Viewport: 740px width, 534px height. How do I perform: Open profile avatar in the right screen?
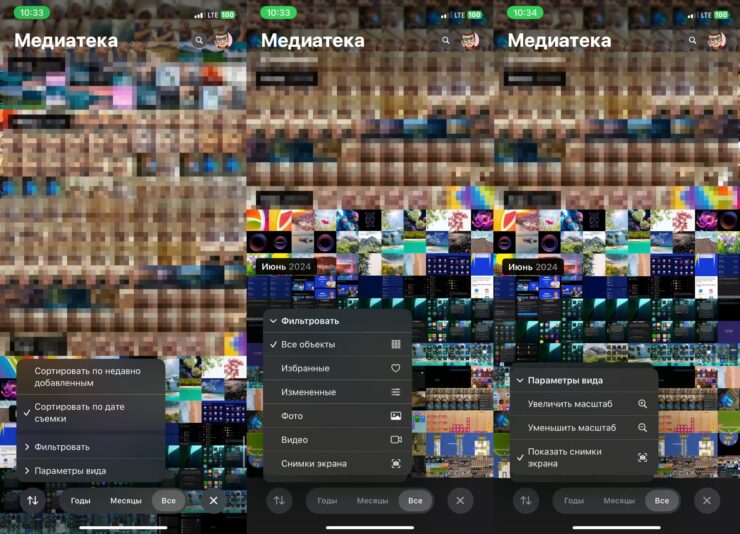click(716, 41)
